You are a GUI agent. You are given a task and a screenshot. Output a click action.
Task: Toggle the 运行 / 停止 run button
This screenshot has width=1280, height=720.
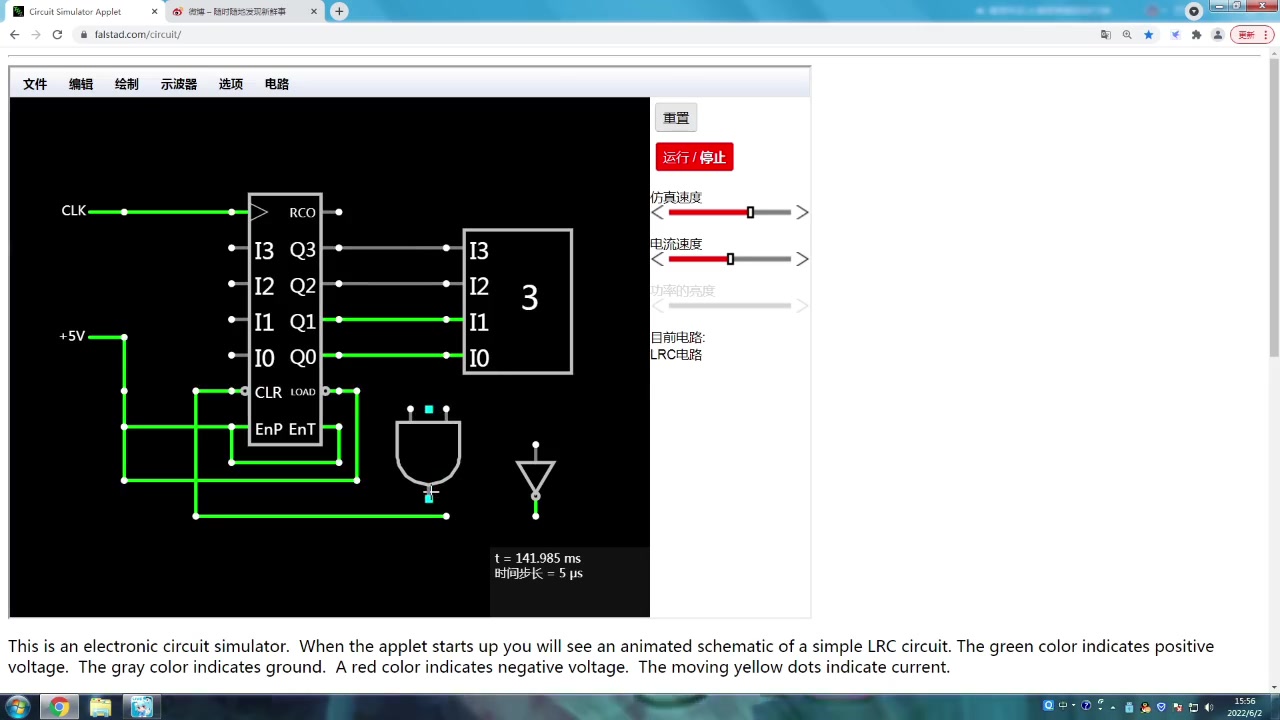click(694, 157)
